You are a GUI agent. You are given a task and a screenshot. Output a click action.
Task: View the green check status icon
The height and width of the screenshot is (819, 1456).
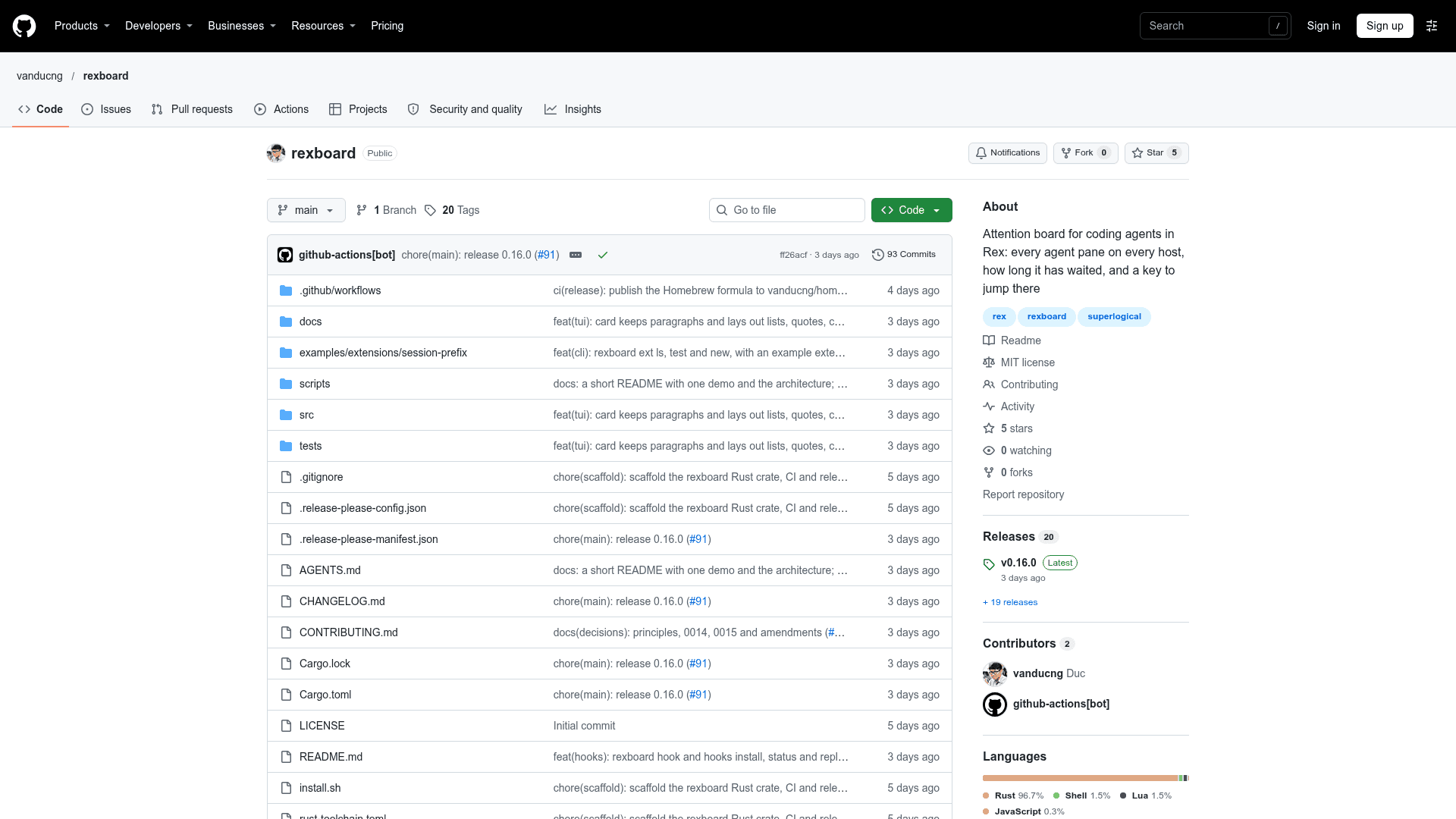[x=603, y=255]
